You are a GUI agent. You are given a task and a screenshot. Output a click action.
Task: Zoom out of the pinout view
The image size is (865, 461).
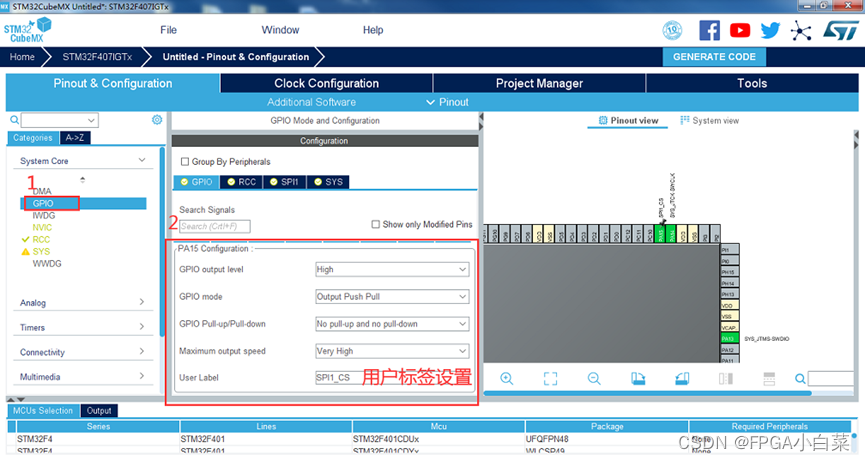click(x=594, y=378)
